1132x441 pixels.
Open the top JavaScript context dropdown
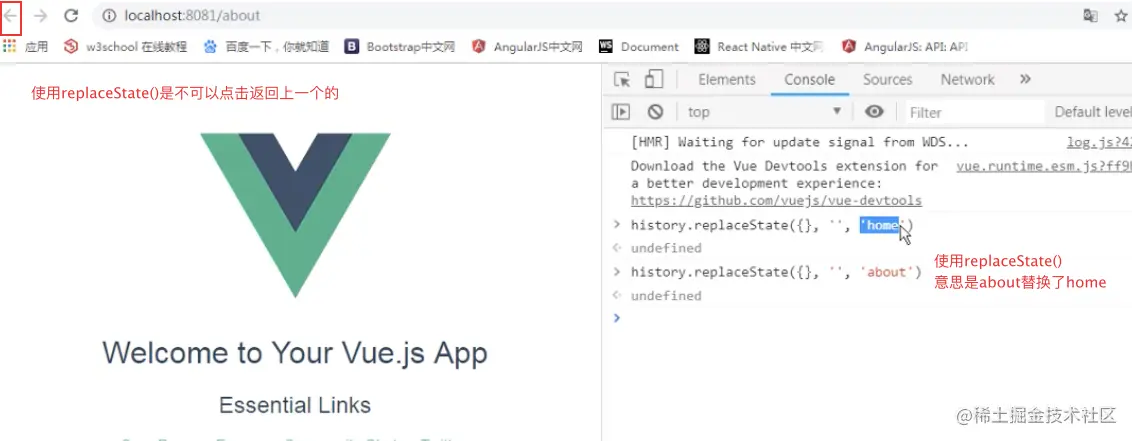(765, 112)
